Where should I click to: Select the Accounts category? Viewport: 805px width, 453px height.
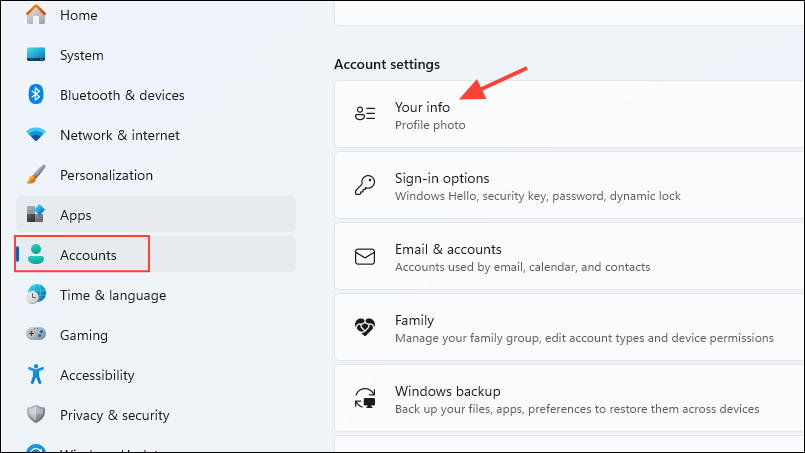tap(156, 254)
